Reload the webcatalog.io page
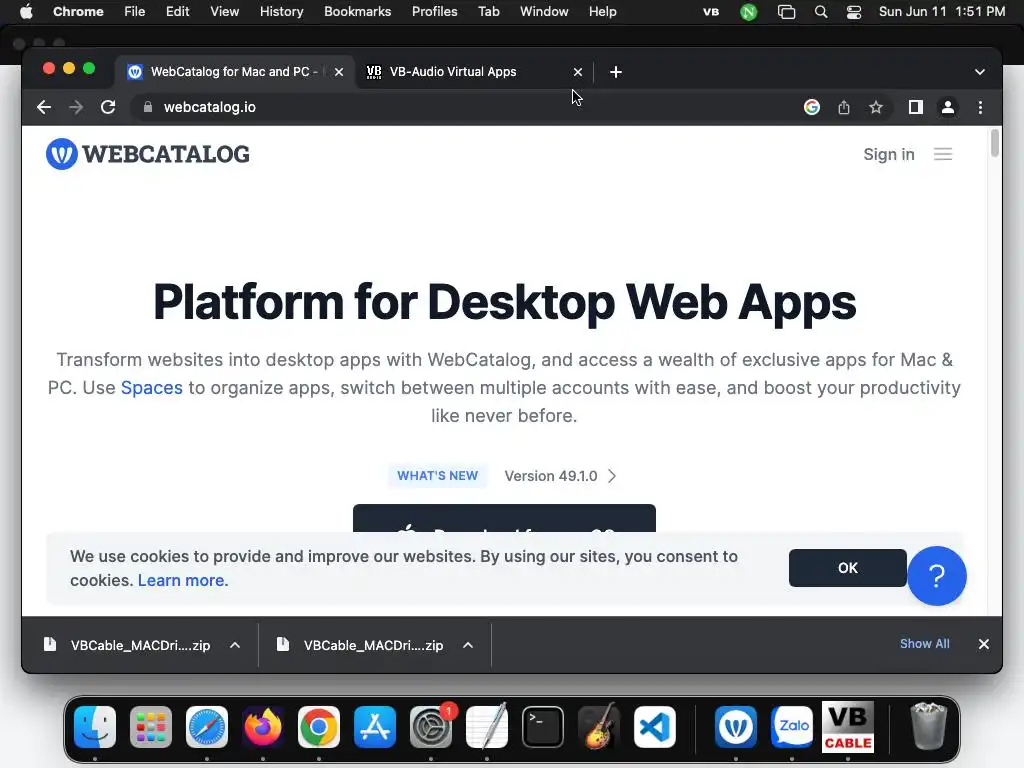 (108, 107)
